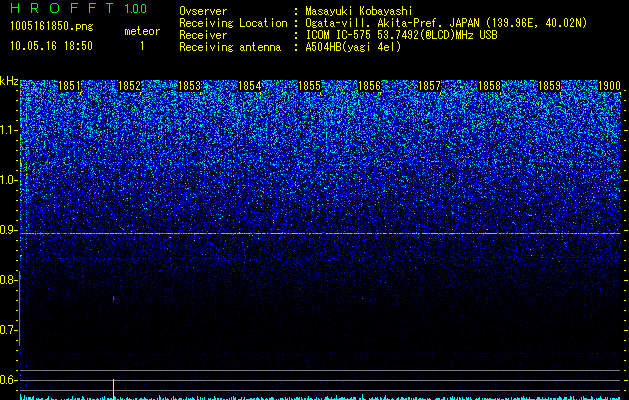Click the Ovserver label
The height and width of the screenshot is (400, 629).
[x=203, y=11]
